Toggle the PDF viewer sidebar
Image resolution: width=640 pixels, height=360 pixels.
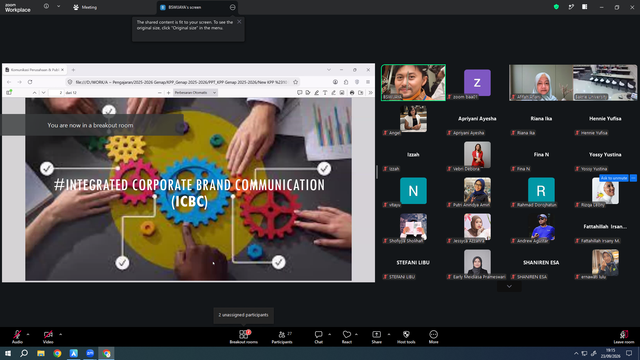9,93
